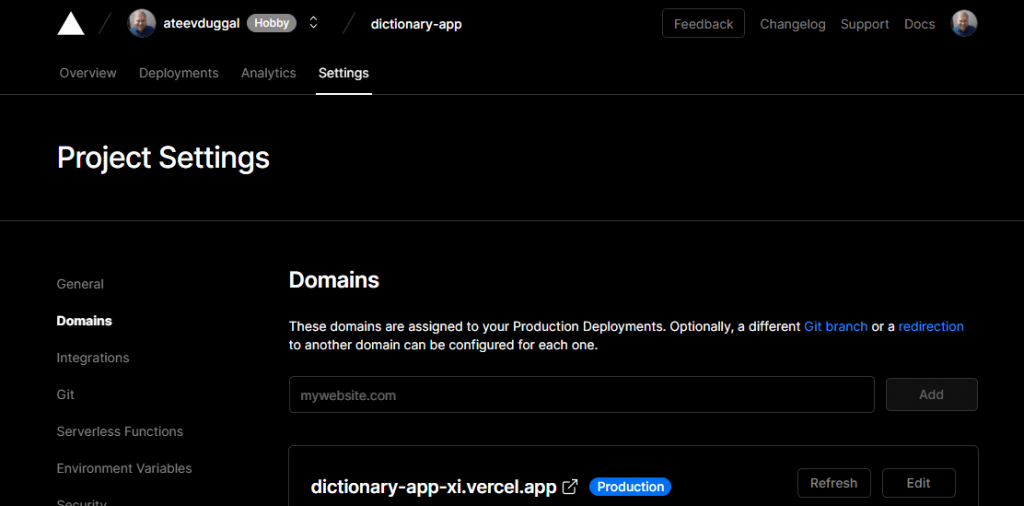This screenshot has height=506, width=1024.
Task: Click the Vercel triangle logo
Action: click(71, 24)
